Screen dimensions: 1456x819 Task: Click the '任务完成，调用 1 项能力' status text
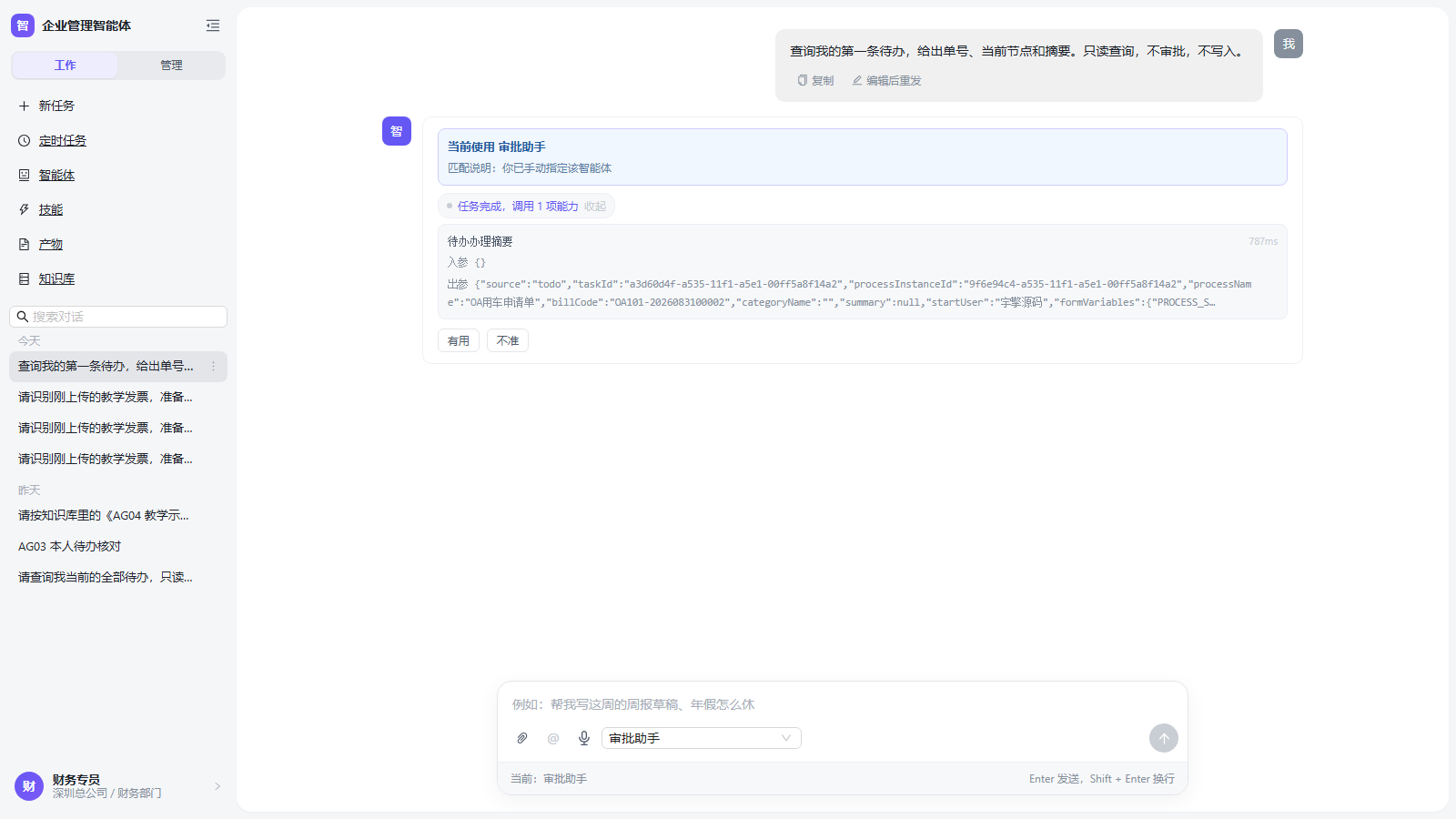pos(518,207)
